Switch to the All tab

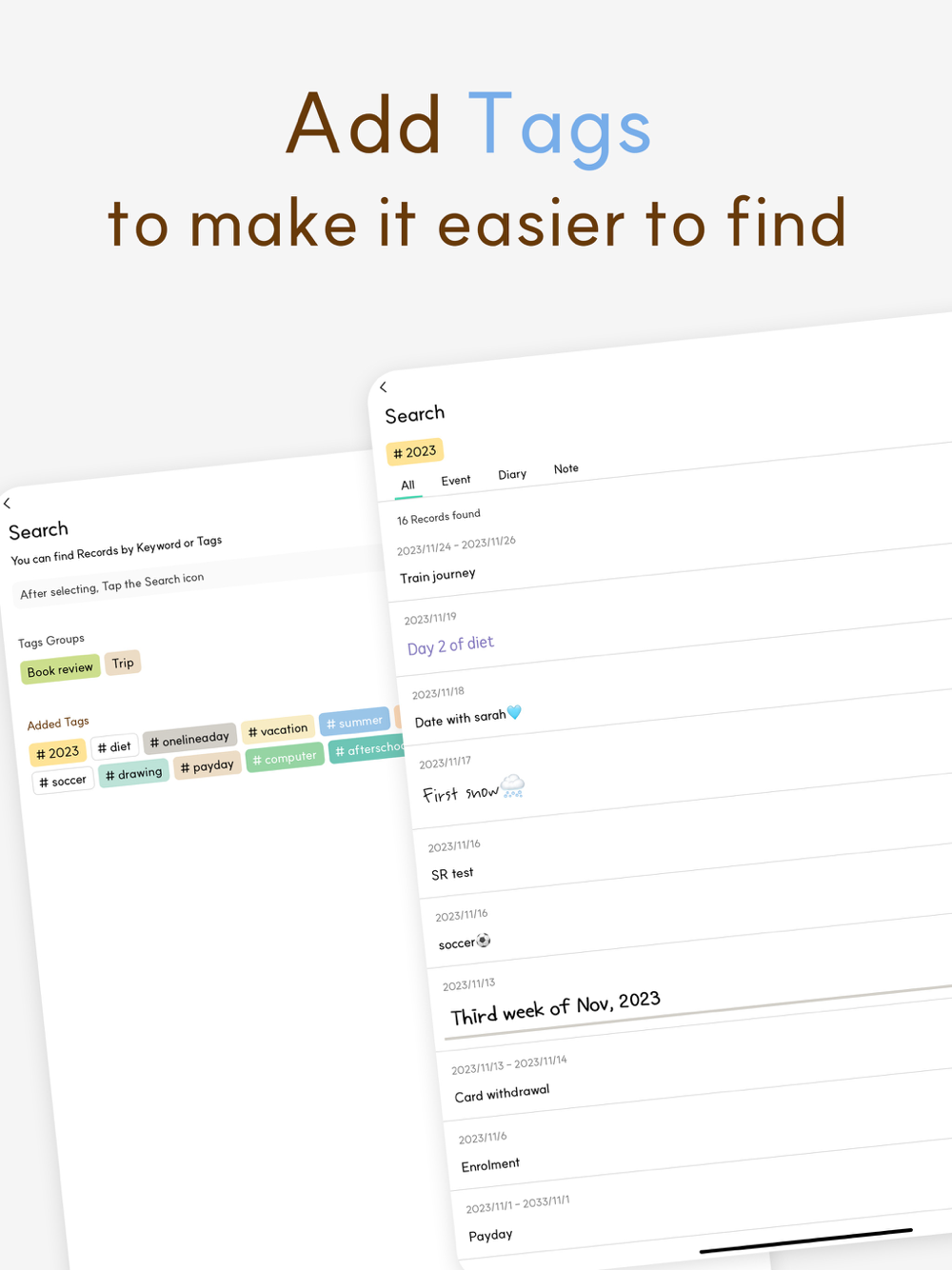tap(408, 486)
